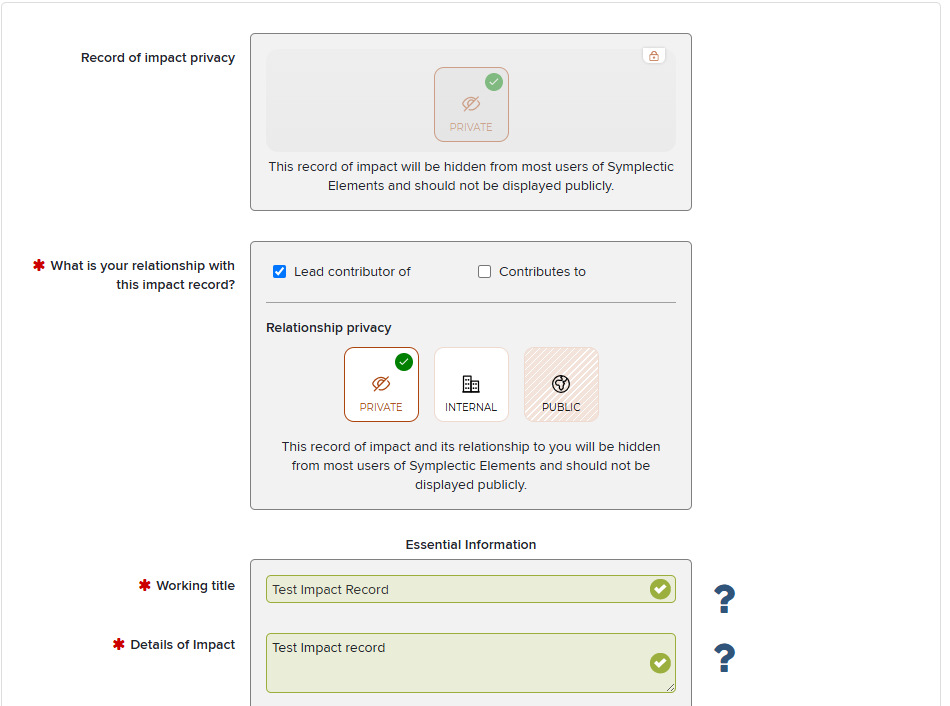Click the green tick inside the Working title field
The height and width of the screenshot is (706, 950).
pyautogui.click(x=660, y=589)
